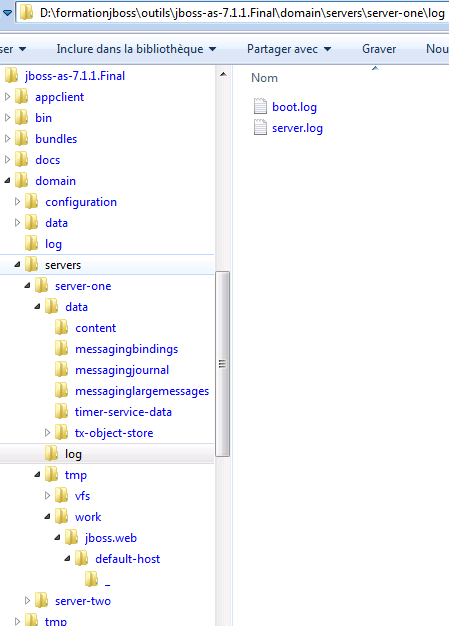
Task: Collapse the servers tree node
Action: click(x=17, y=265)
